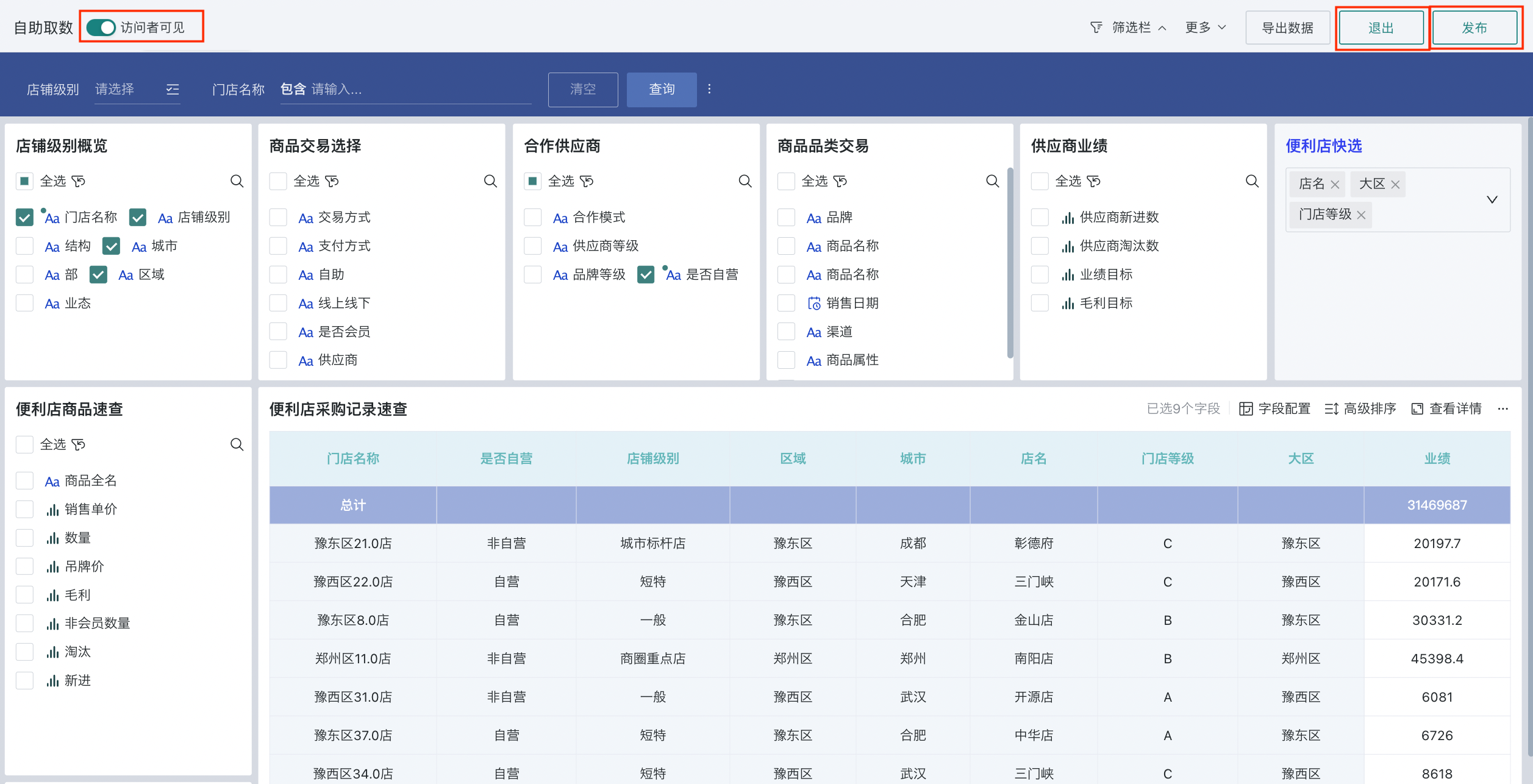Click filter icon beside 全选 in 供应商业绩

(x=1094, y=181)
